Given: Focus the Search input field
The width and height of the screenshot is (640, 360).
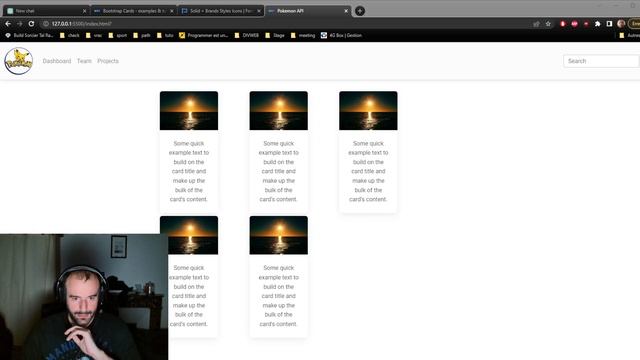Looking at the screenshot, I should coord(601,61).
